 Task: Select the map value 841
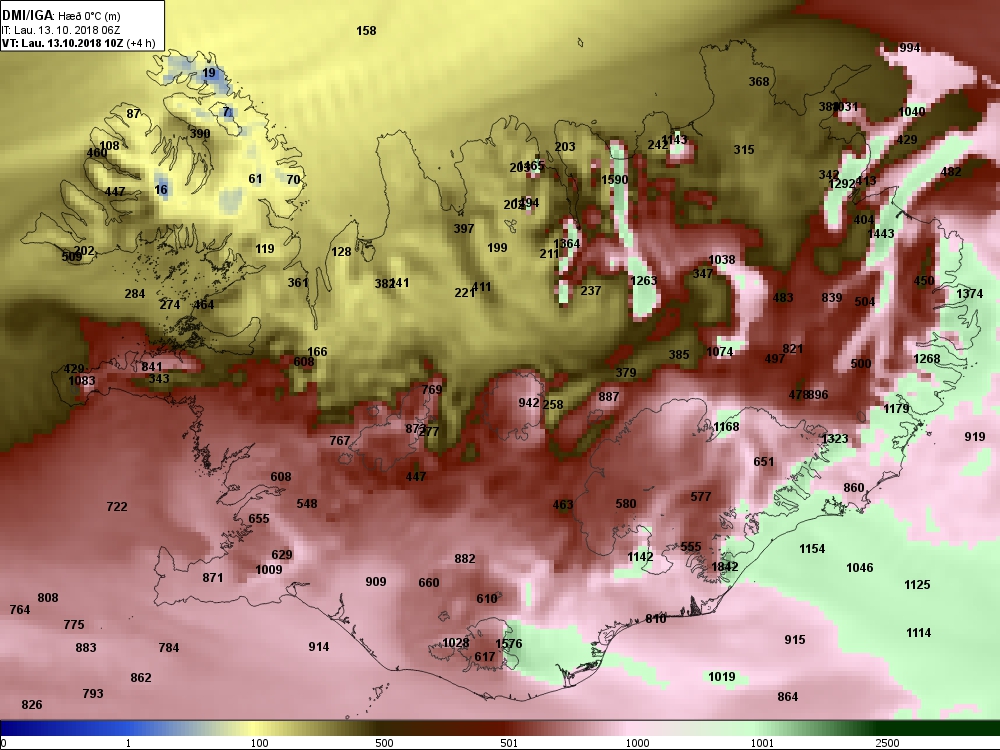152,367
